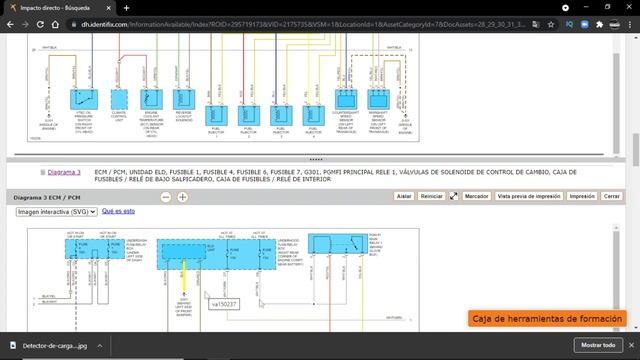This screenshot has height=360, width=640.
Task: Click the 'Caja de herramientas de formación' button
Action: pos(547,319)
